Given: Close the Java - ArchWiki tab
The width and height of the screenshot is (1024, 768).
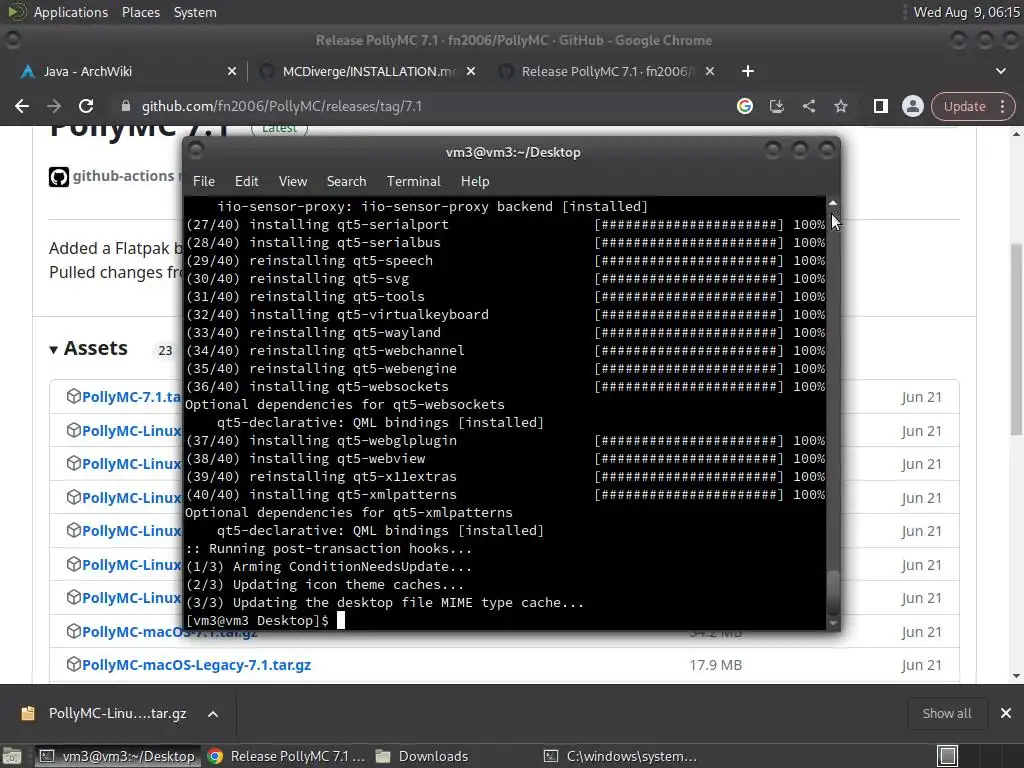Looking at the screenshot, I should [232, 71].
